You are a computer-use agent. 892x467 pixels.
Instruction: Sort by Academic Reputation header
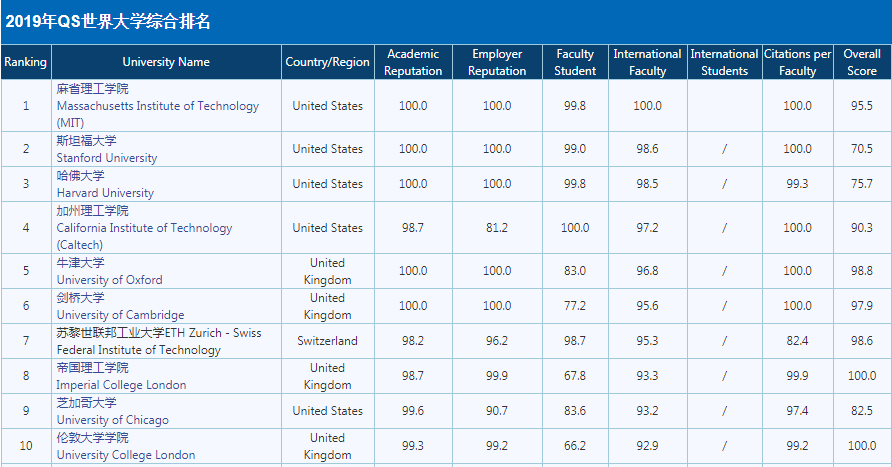413,62
